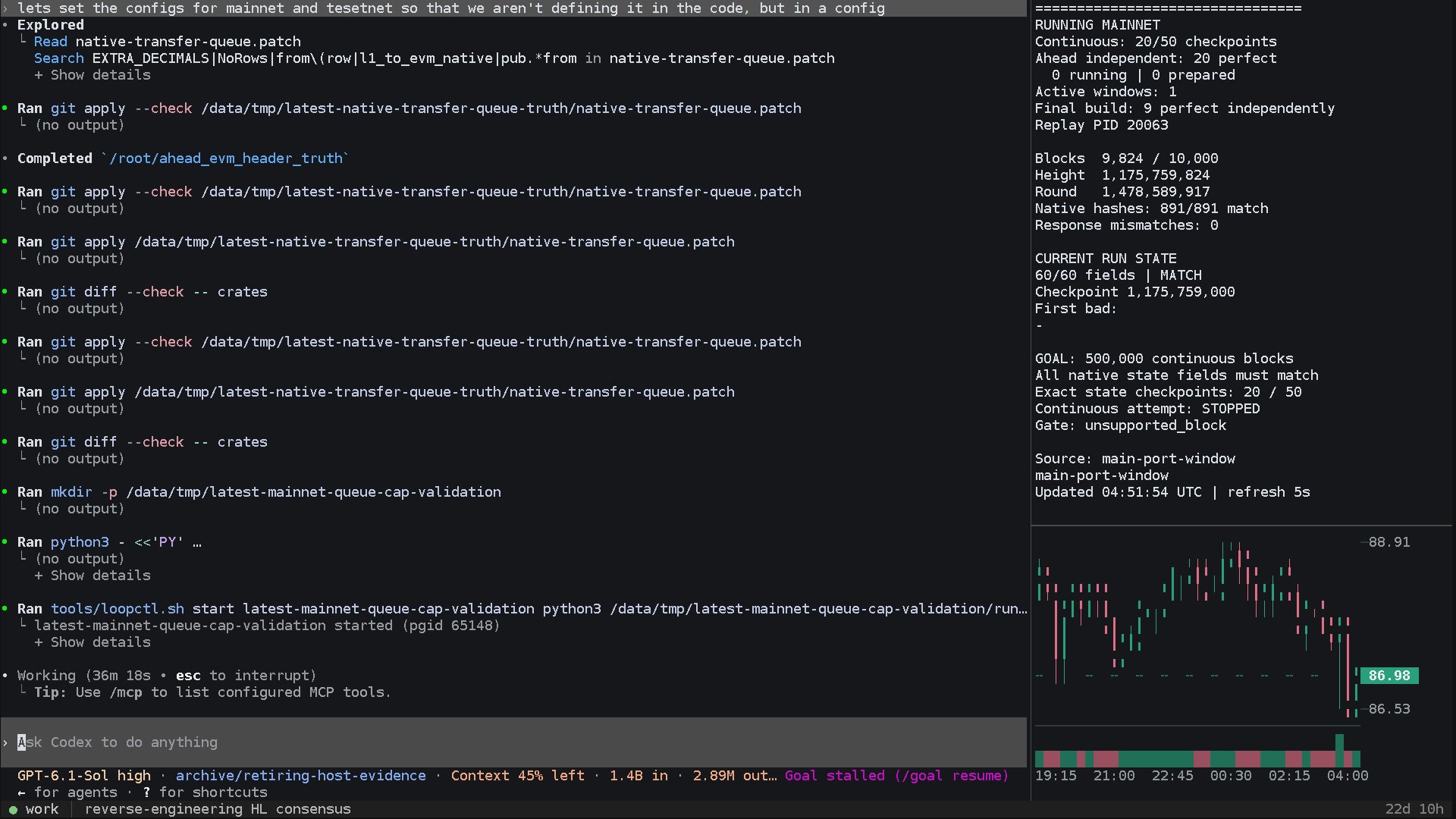Click the Height 1,175,759,824 line
Screen dimensions: 1456x819
pos(1122,175)
